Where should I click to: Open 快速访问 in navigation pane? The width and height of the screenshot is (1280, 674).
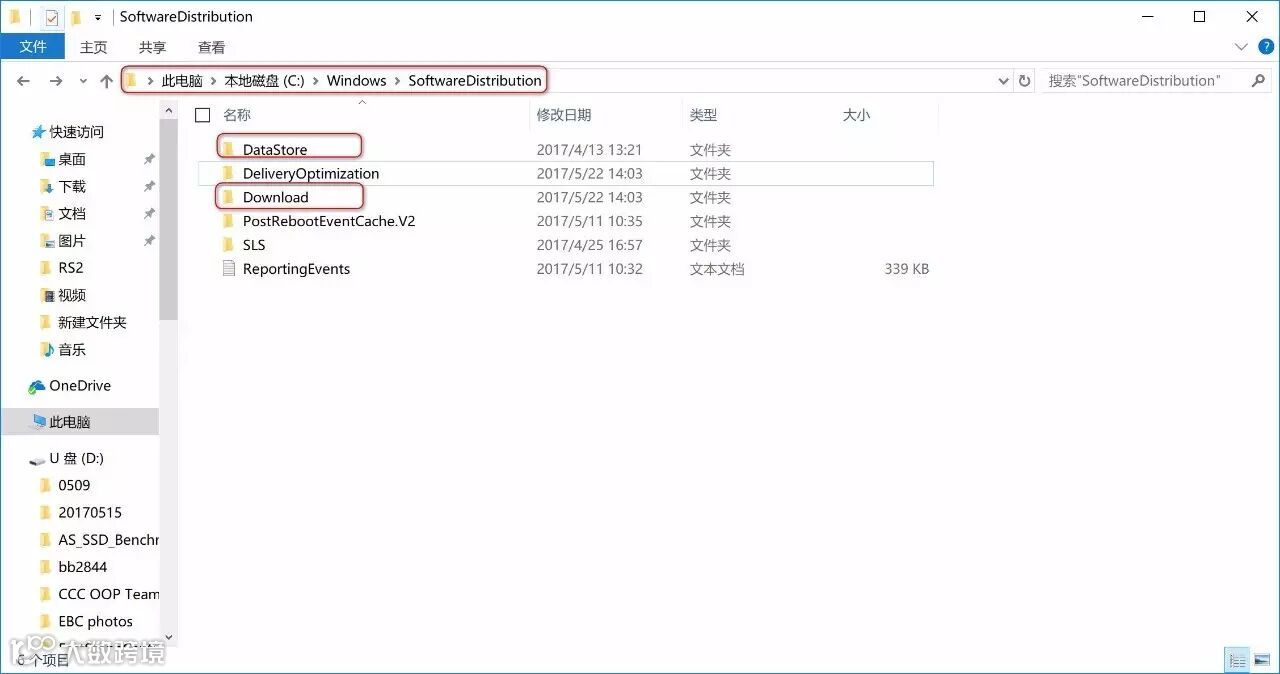pos(77,132)
